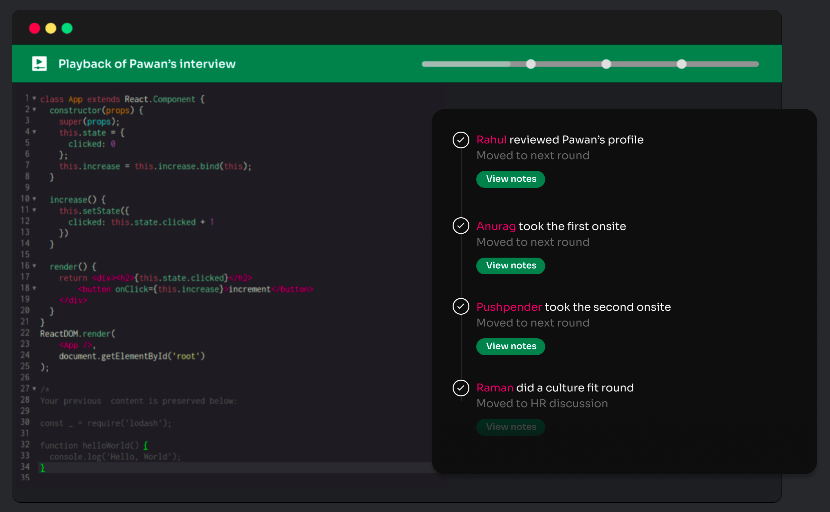Jump to the third marker on playback timeline
Image resolution: width=830 pixels, height=512 pixels.
682,64
